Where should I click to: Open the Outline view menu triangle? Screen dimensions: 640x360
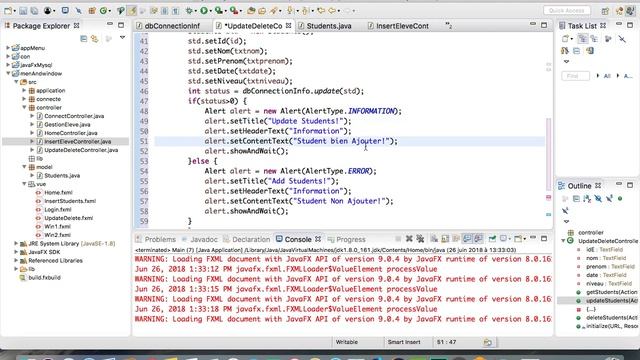point(567,222)
